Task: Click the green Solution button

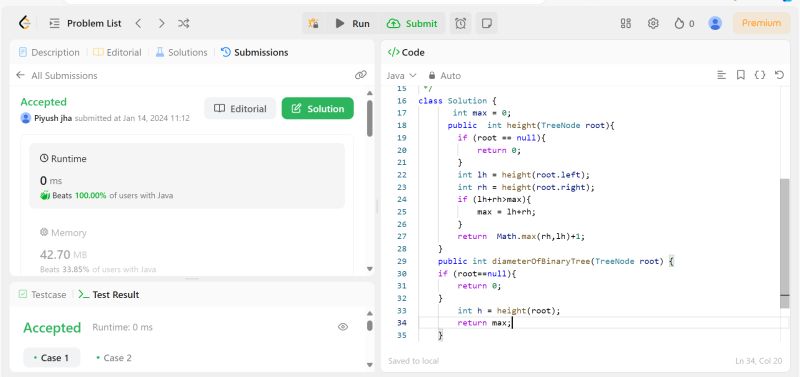Action: click(x=317, y=108)
